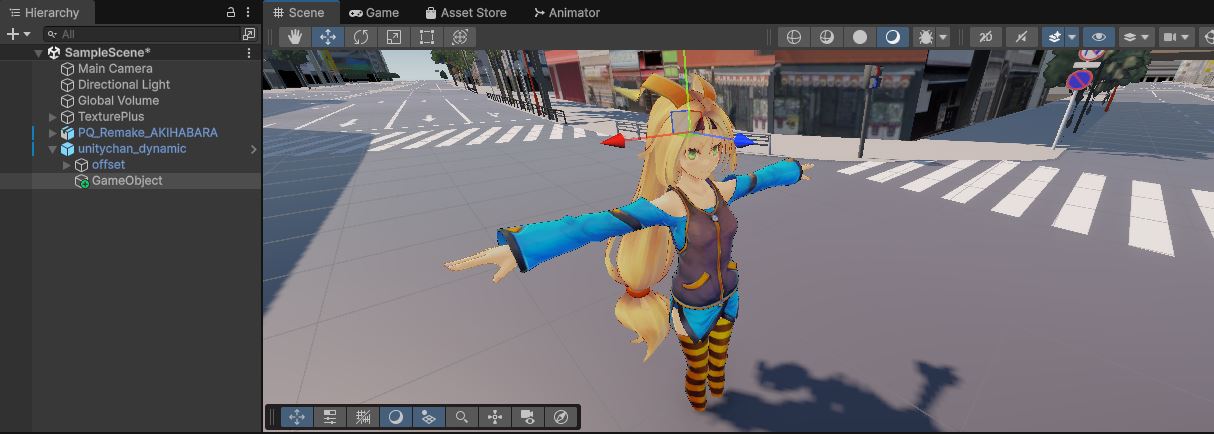Switch to the Game tab
Viewport: 1214px width, 434px height.
point(374,12)
